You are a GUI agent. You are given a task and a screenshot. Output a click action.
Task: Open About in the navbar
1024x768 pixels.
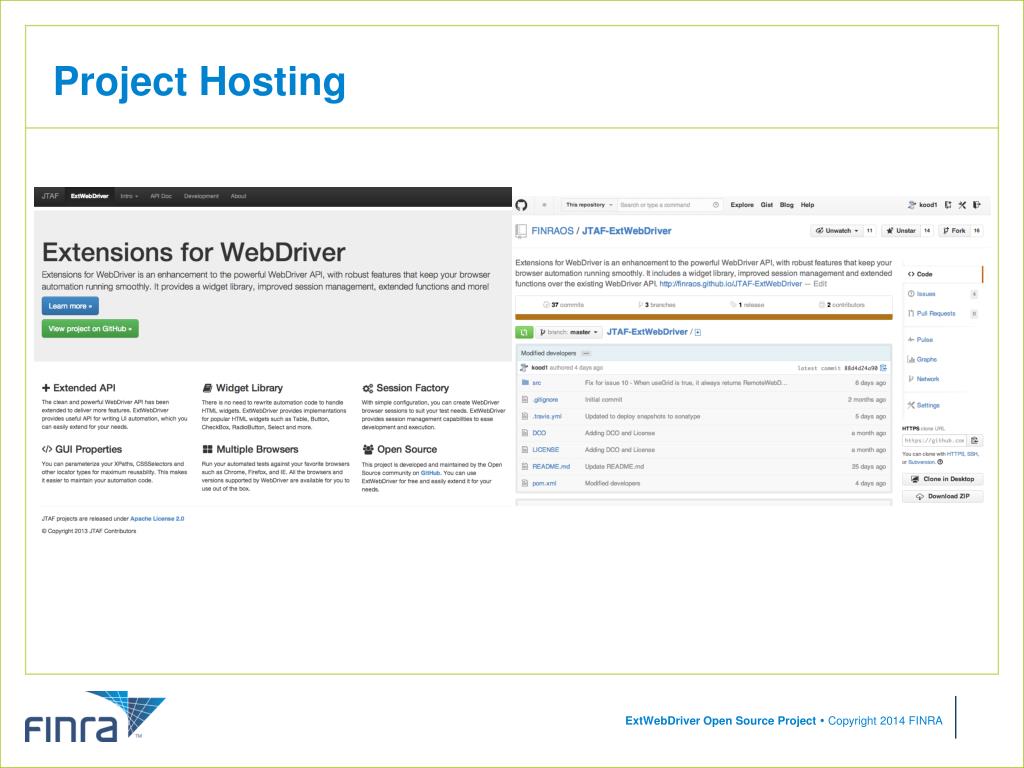point(238,197)
